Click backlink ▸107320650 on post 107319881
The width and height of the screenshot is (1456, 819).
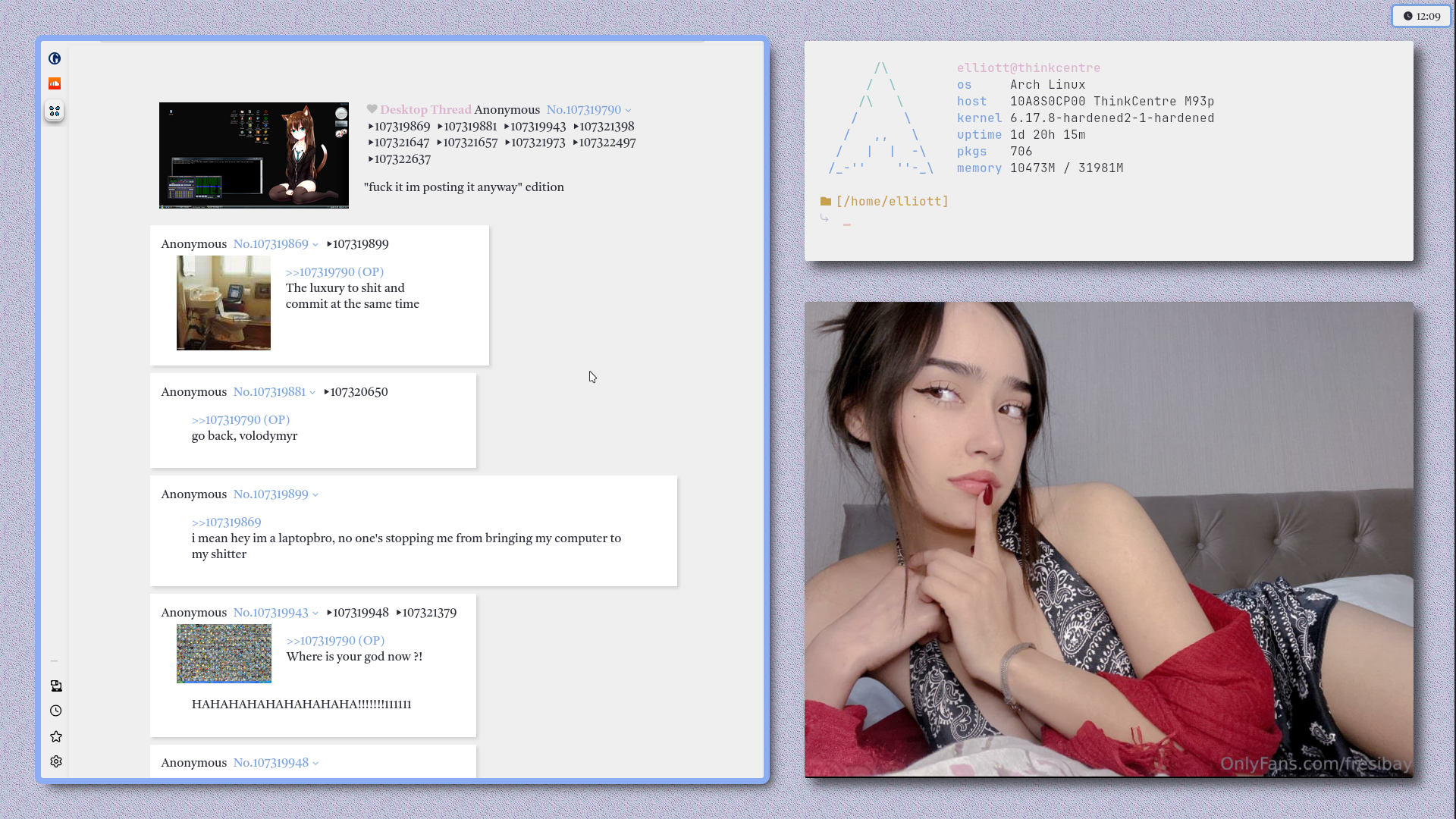(x=356, y=392)
